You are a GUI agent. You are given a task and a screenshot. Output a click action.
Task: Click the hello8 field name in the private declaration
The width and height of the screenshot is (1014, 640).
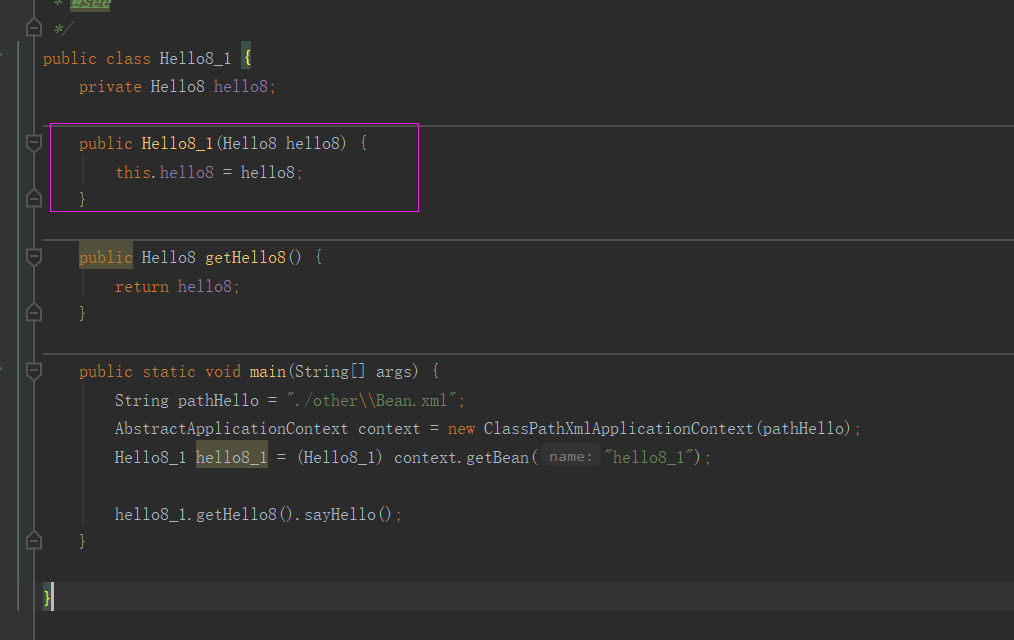[241, 87]
